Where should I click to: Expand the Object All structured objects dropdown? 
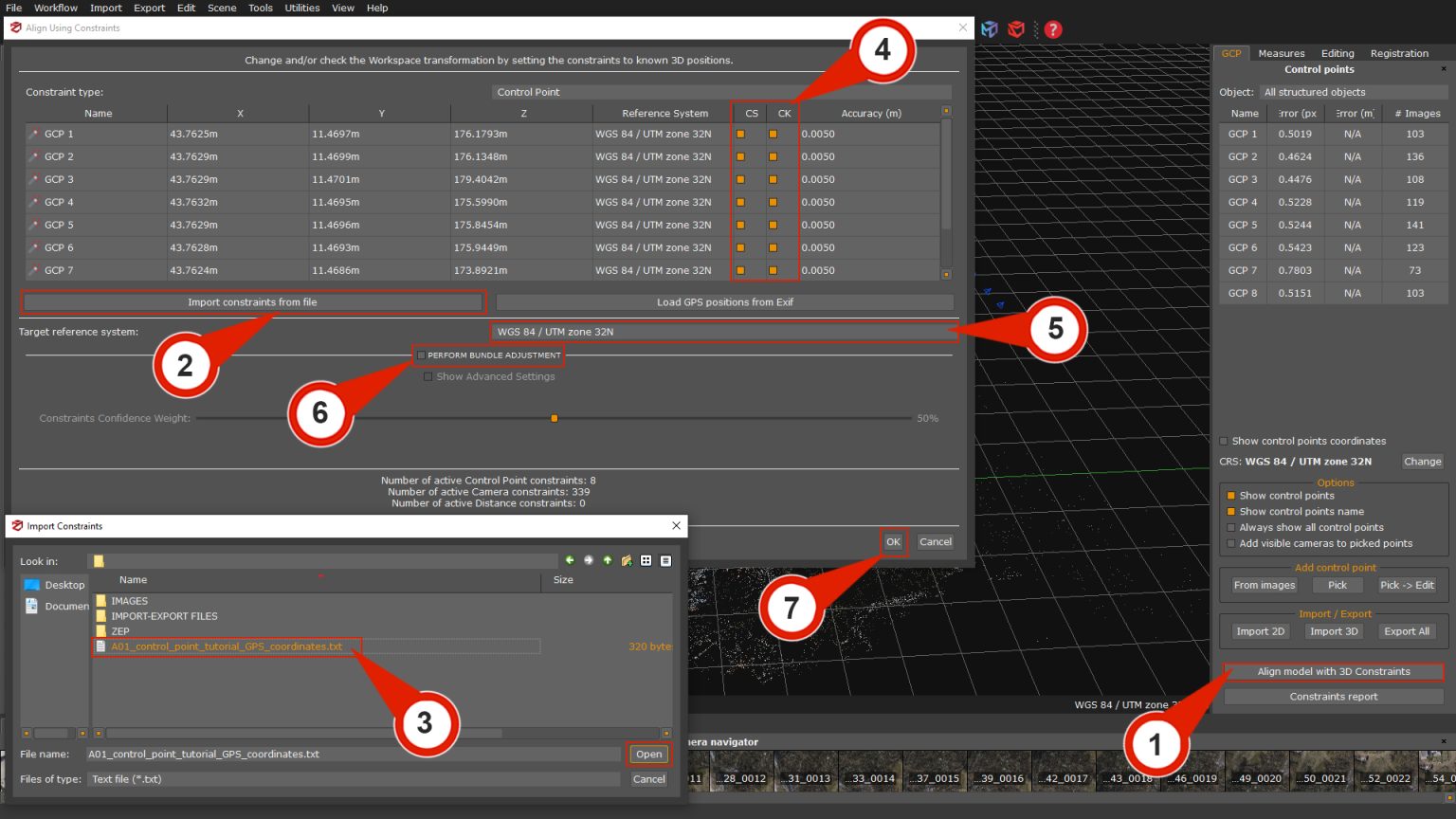1352,92
